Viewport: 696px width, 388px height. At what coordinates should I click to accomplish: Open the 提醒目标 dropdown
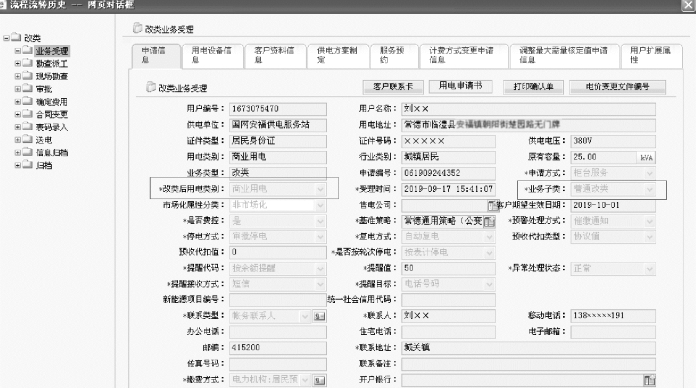tap(490, 284)
